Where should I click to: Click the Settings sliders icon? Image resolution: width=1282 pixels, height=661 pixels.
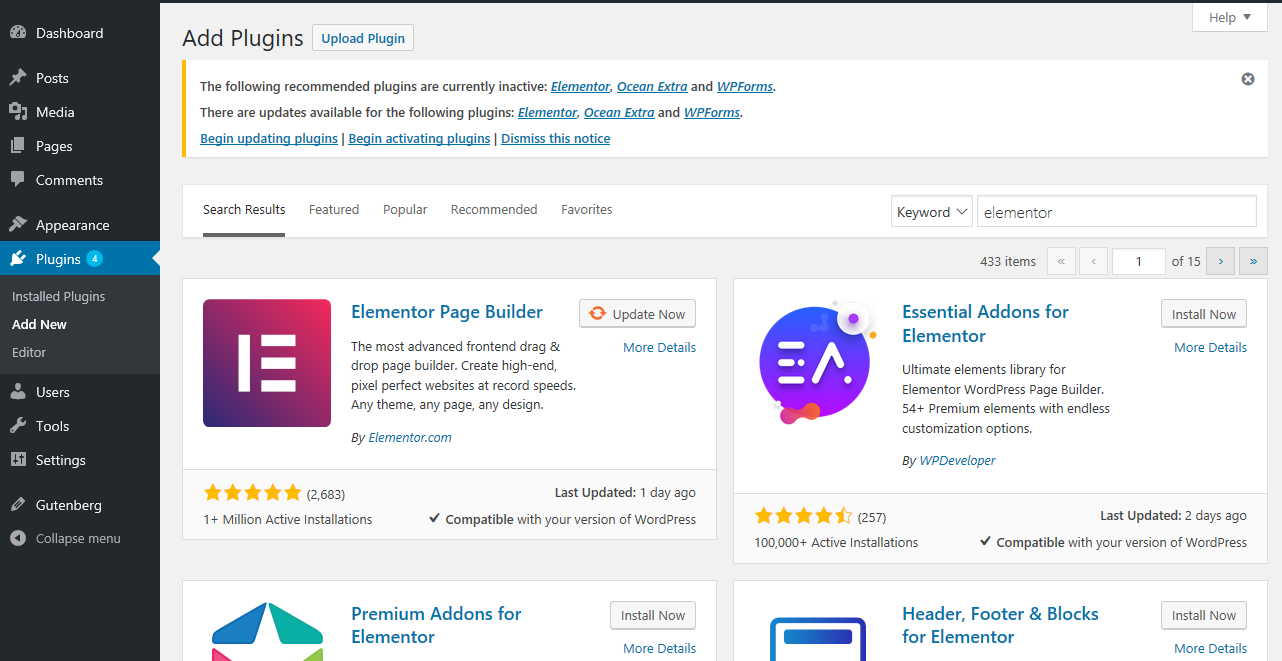18,460
